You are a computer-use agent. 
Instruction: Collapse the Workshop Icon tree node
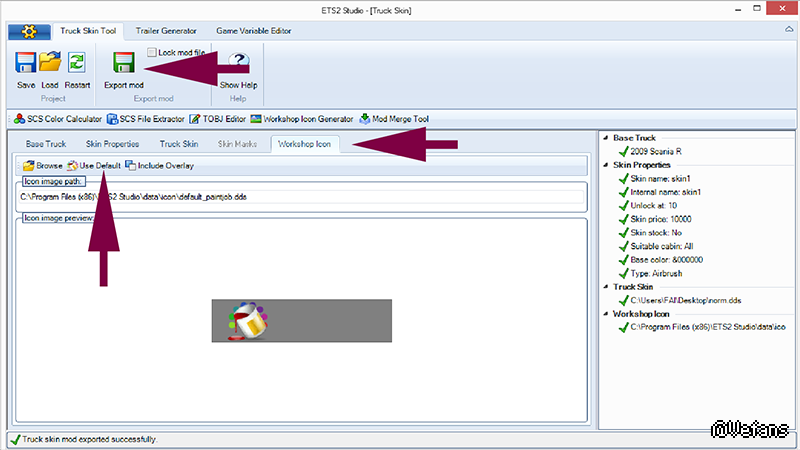606,314
